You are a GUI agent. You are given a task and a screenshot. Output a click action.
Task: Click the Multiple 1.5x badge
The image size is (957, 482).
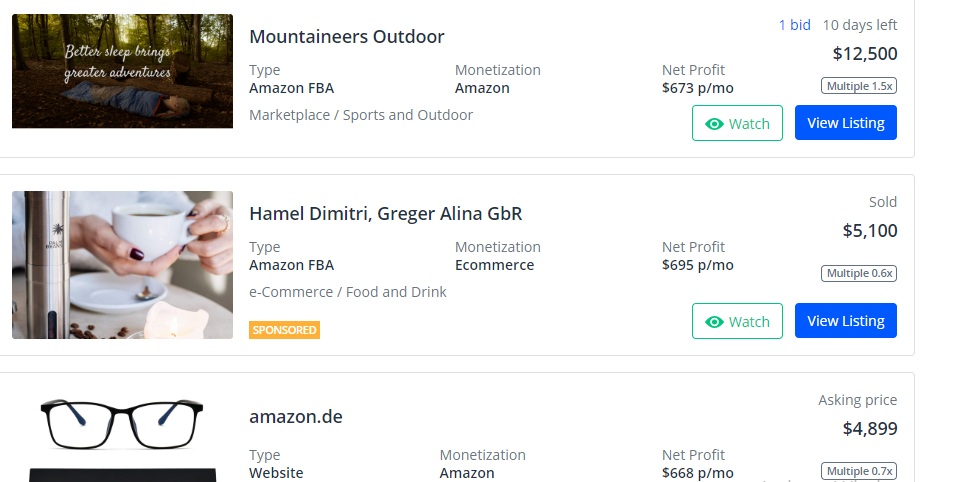pos(858,86)
